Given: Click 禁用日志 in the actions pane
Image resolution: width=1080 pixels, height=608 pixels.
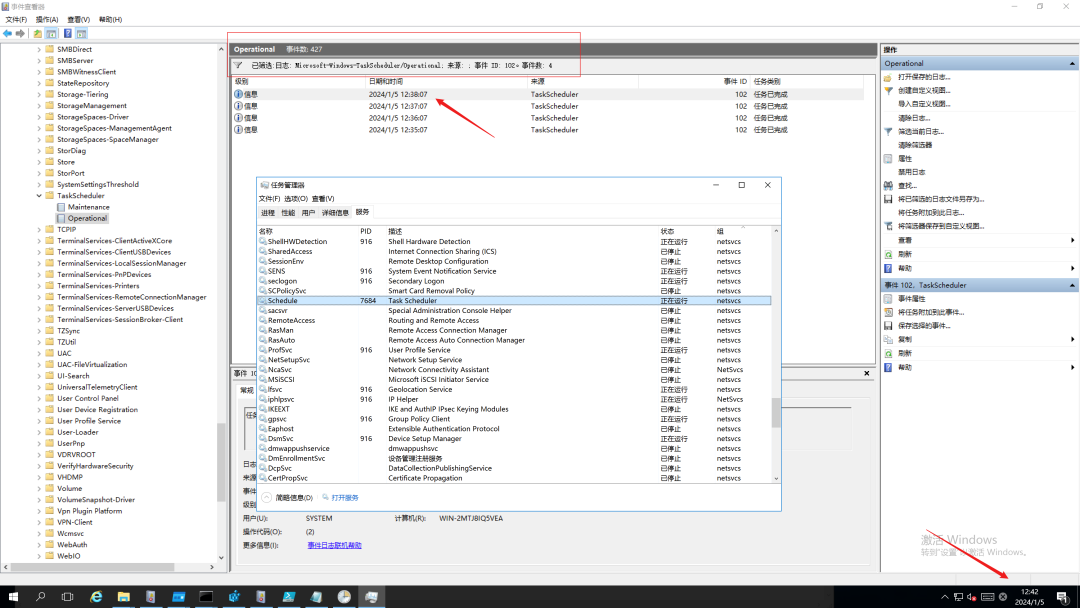Looking at the screenshot, I should click(x=911, y=172).
